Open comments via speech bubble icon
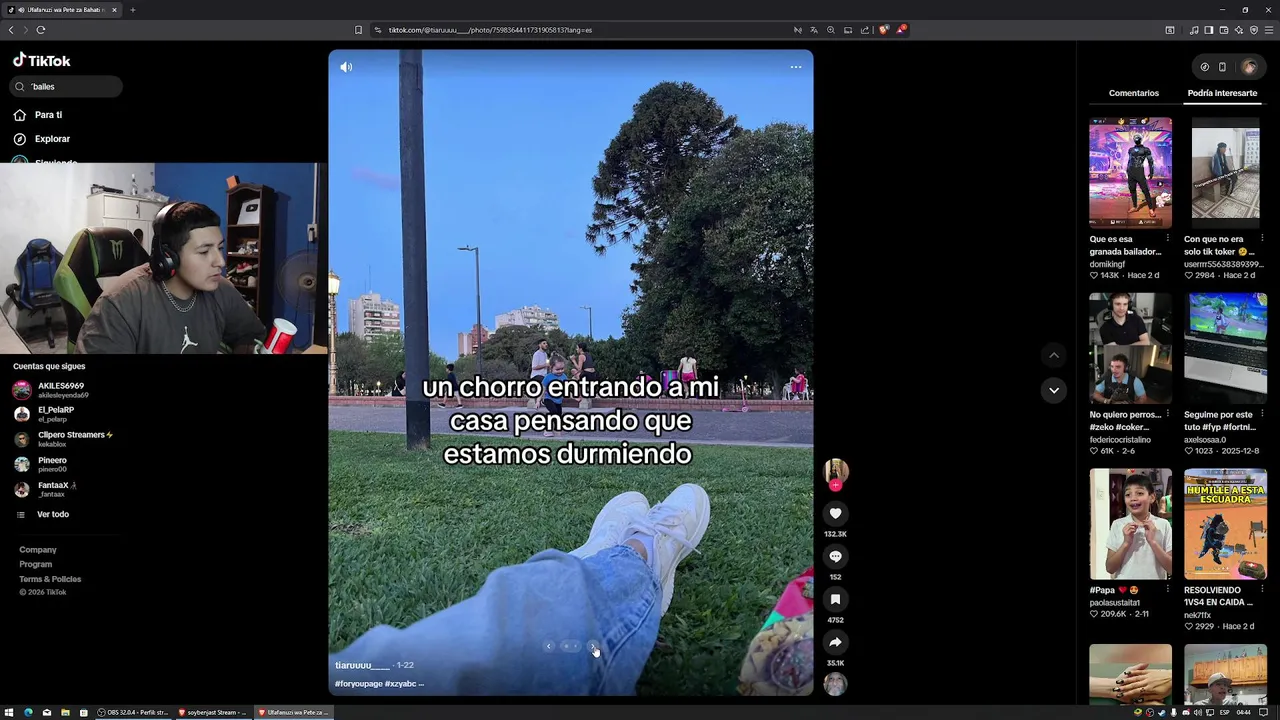 click(x=835, y=556)
